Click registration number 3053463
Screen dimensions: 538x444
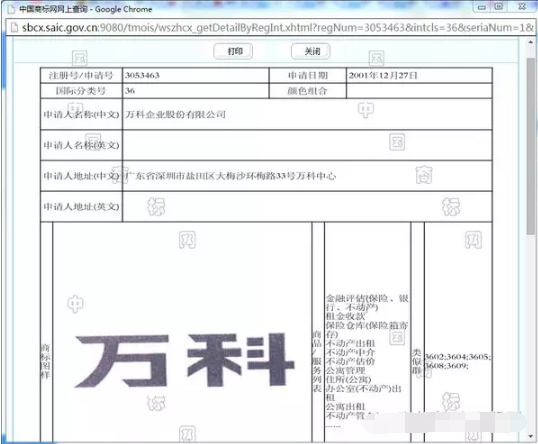[142, 75]
